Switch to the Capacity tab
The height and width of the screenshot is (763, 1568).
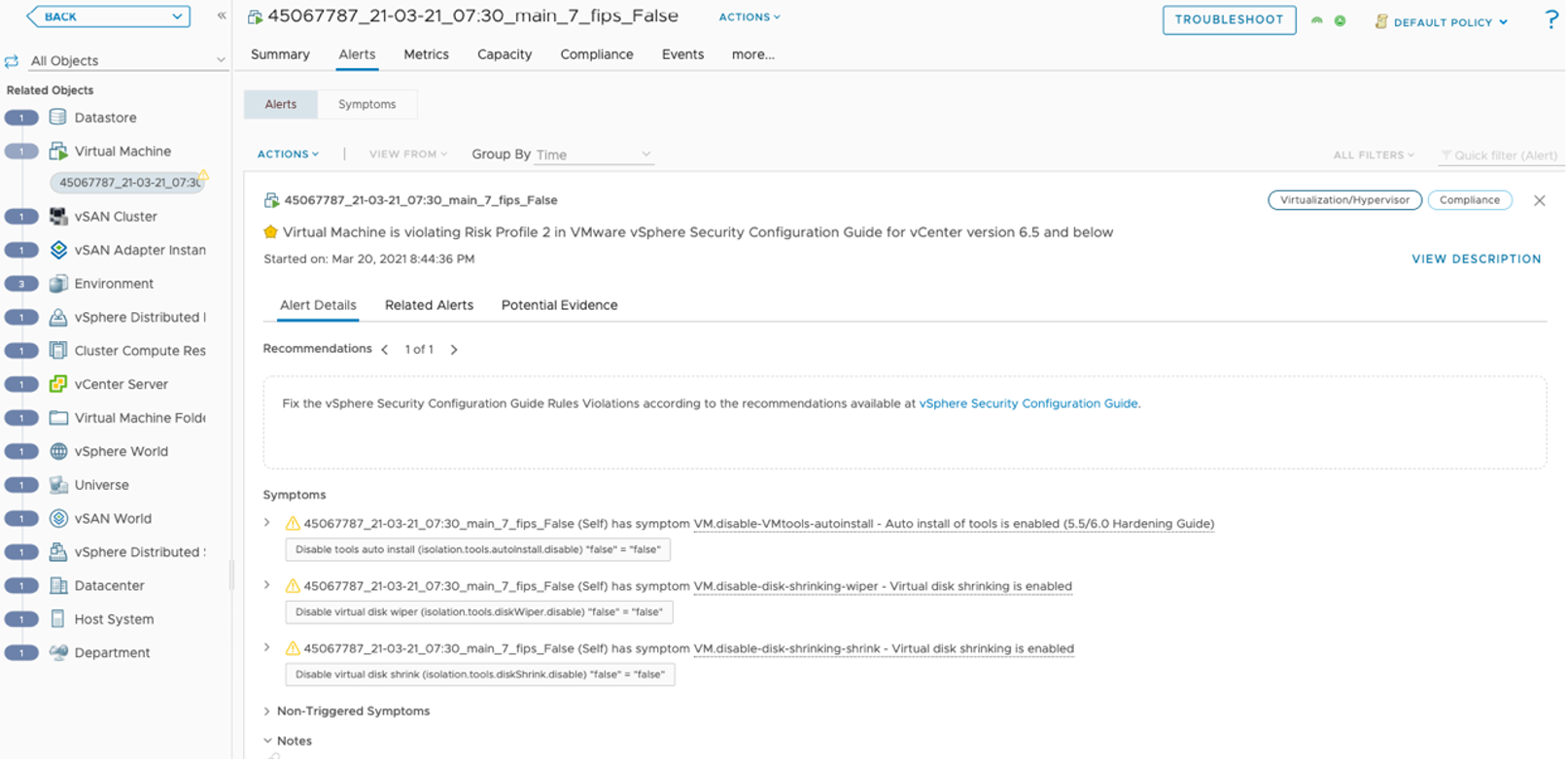point(505,54)
